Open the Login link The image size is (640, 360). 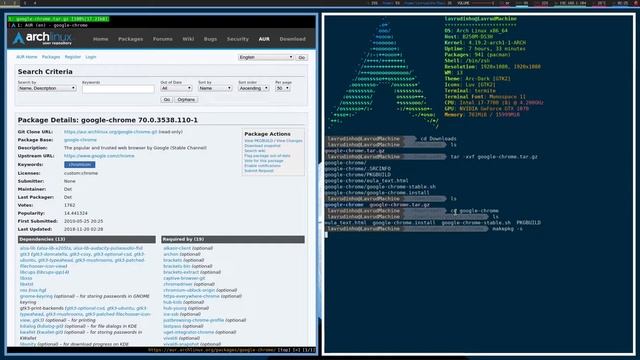point(91,57)
